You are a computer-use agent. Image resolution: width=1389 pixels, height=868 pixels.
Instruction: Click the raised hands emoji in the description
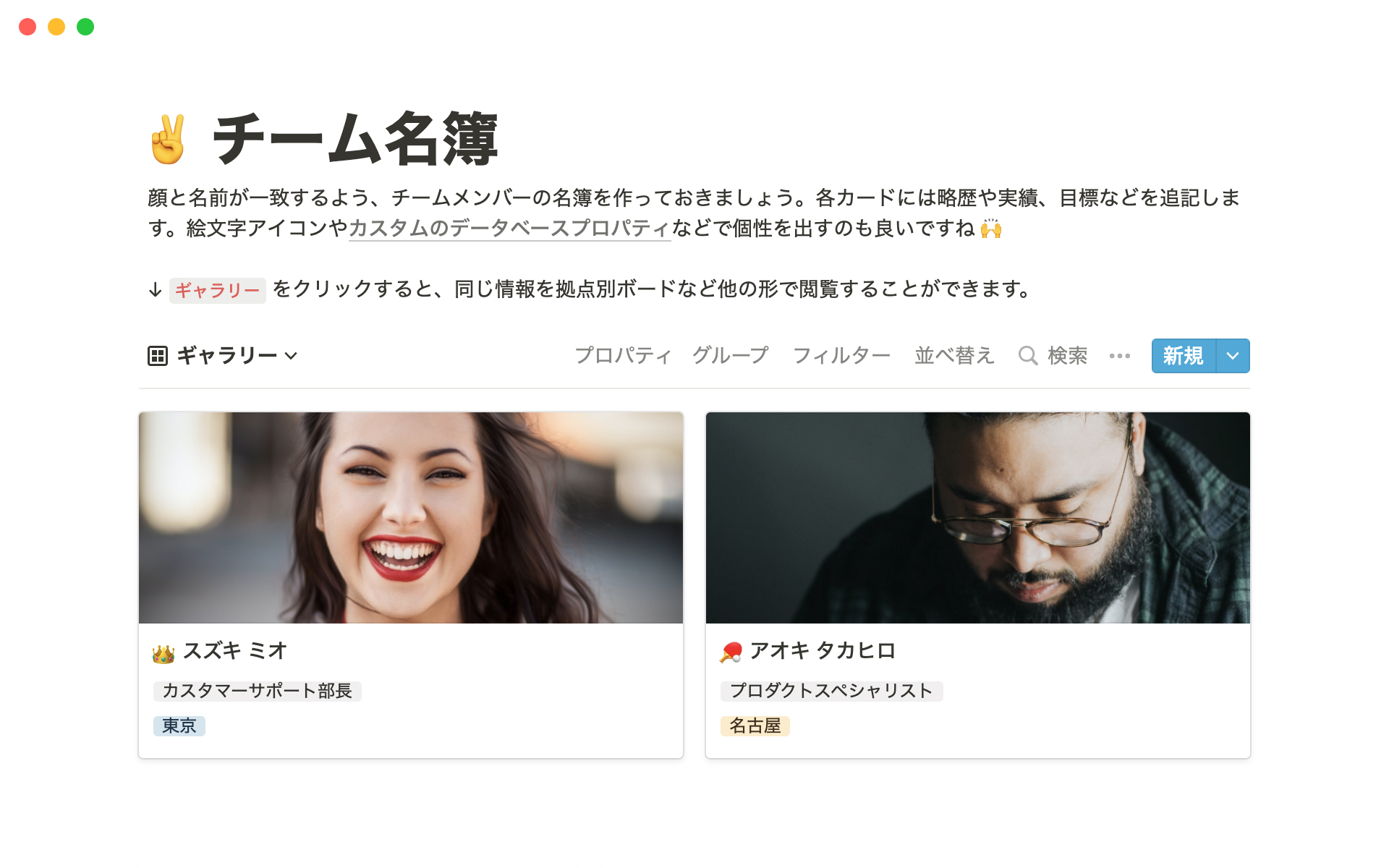991,229
